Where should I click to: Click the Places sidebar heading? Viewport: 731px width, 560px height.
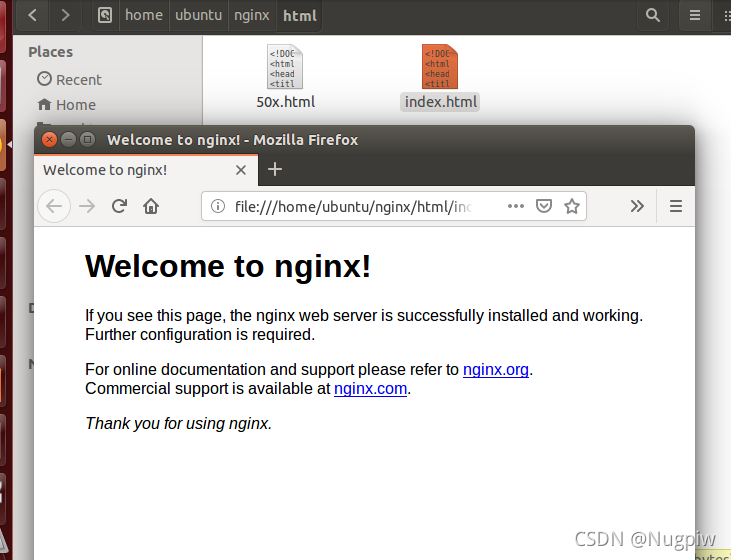tap(50, 52)
